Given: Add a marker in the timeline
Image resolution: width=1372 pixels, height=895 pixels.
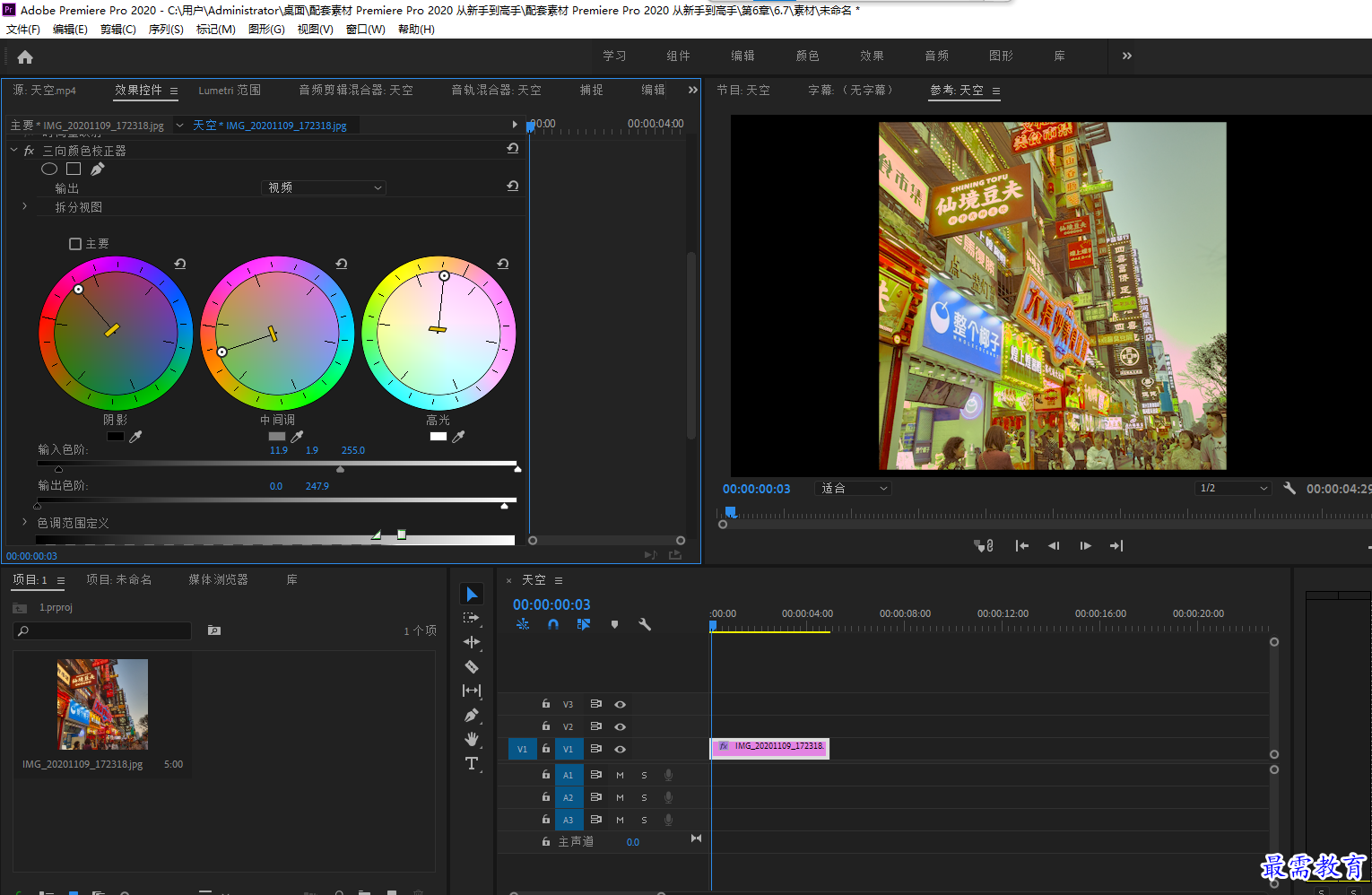Looking at the screenshot, I should 614,624.
